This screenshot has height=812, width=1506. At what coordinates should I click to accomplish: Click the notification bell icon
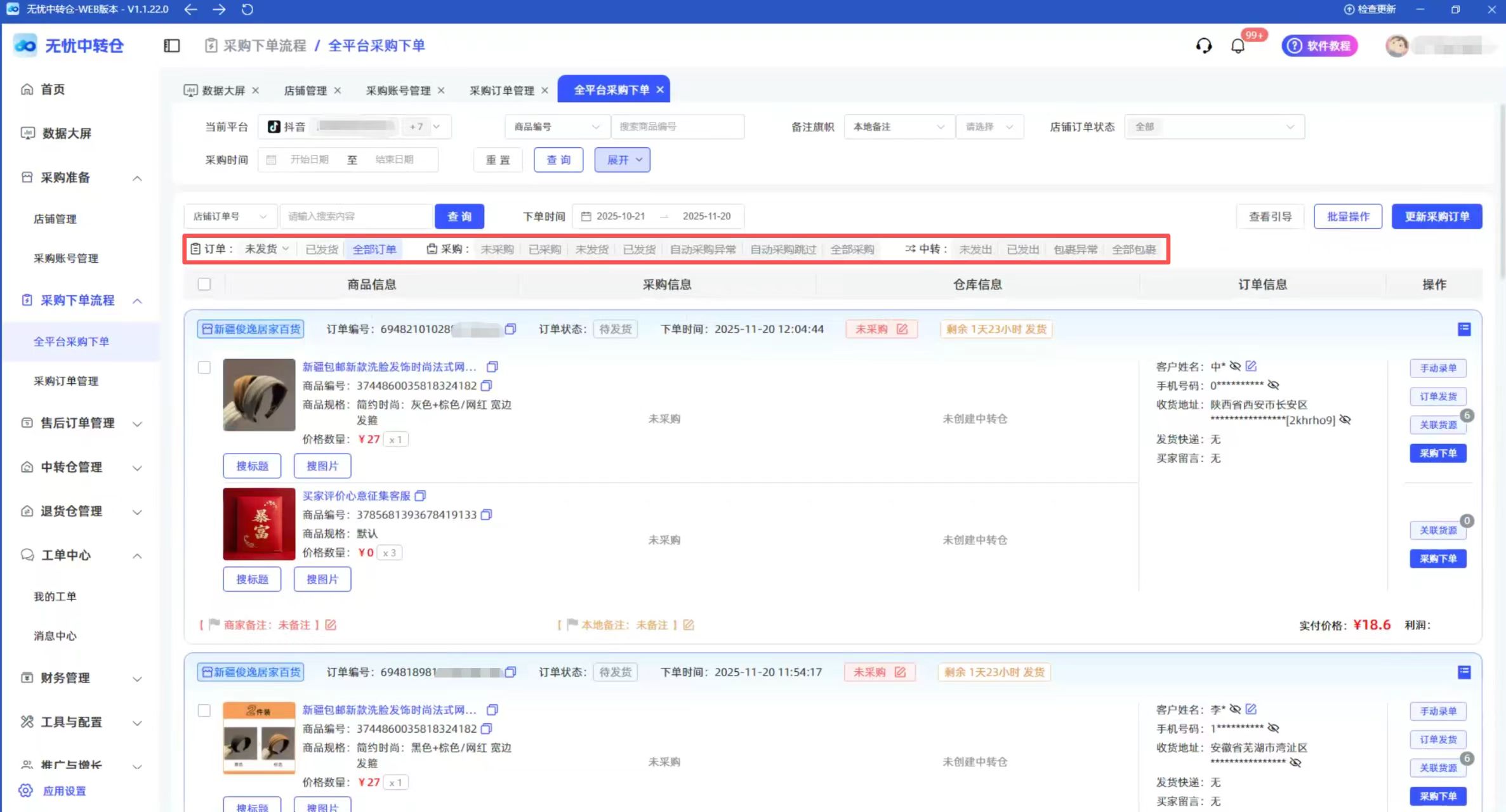(x=1238, y=46)
